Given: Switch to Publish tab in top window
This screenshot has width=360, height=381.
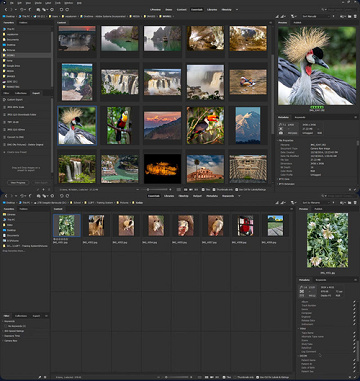Looking at the screenshot, I should 297,23.
